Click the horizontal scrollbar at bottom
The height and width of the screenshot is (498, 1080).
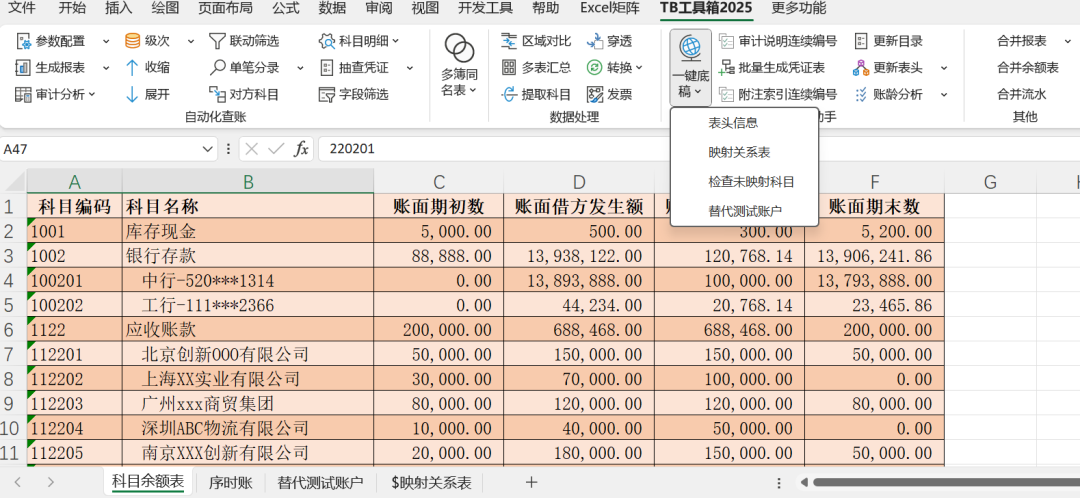(x=944, y=482)
